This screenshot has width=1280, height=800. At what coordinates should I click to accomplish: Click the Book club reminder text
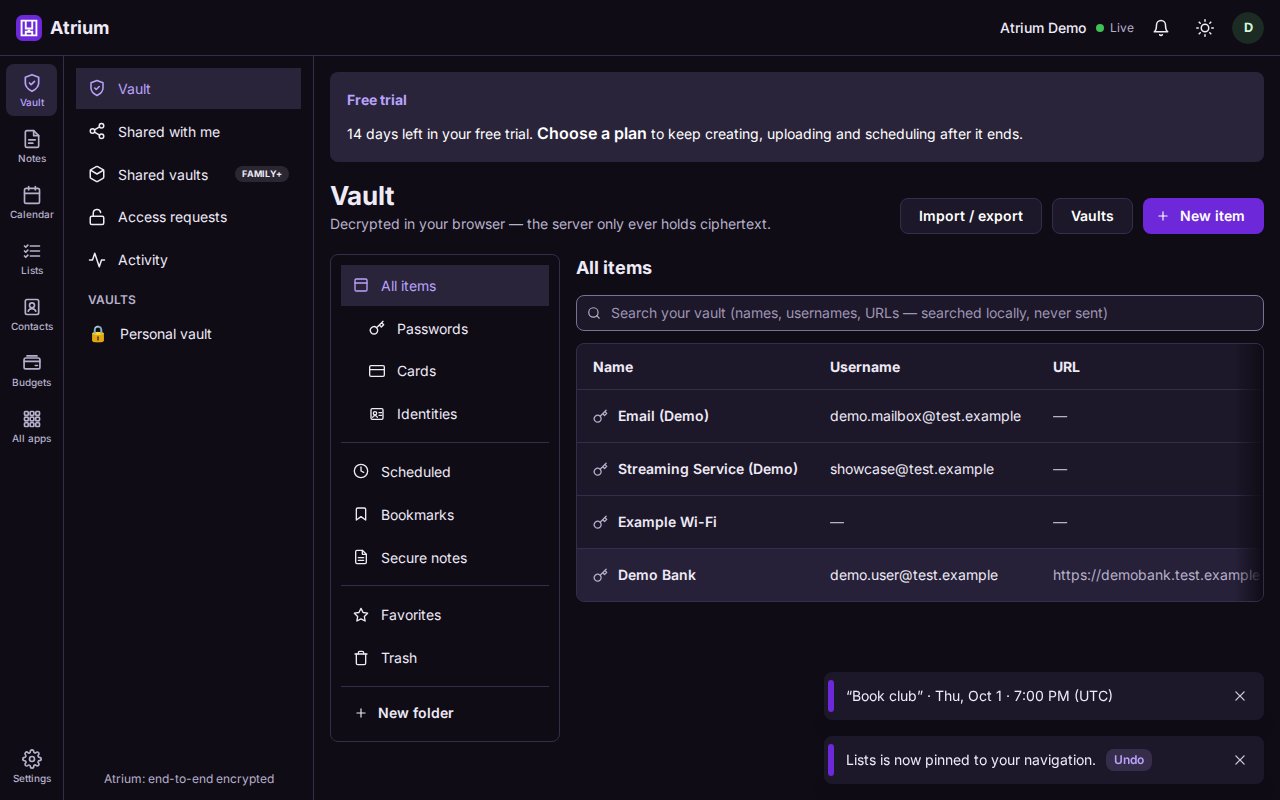pyautogui.click(x=979, y=696)
